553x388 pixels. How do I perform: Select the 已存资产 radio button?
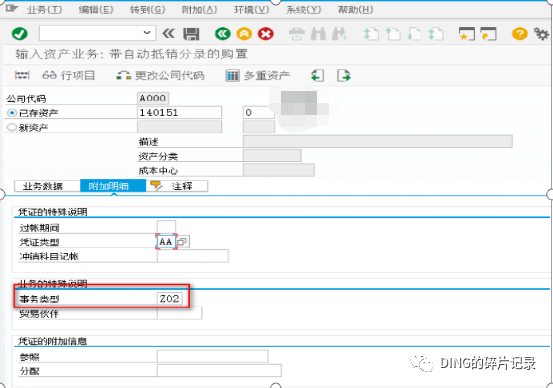point(12,113)
